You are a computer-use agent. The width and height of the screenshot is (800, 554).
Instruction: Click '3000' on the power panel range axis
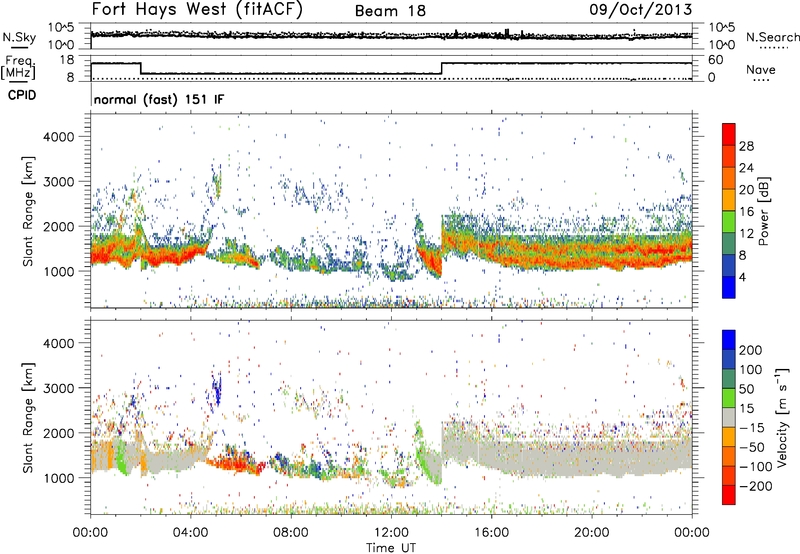click(59, 182)
